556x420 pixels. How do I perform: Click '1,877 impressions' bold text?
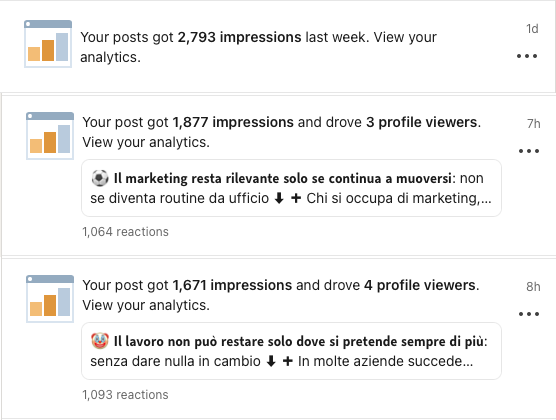point(233,122)
